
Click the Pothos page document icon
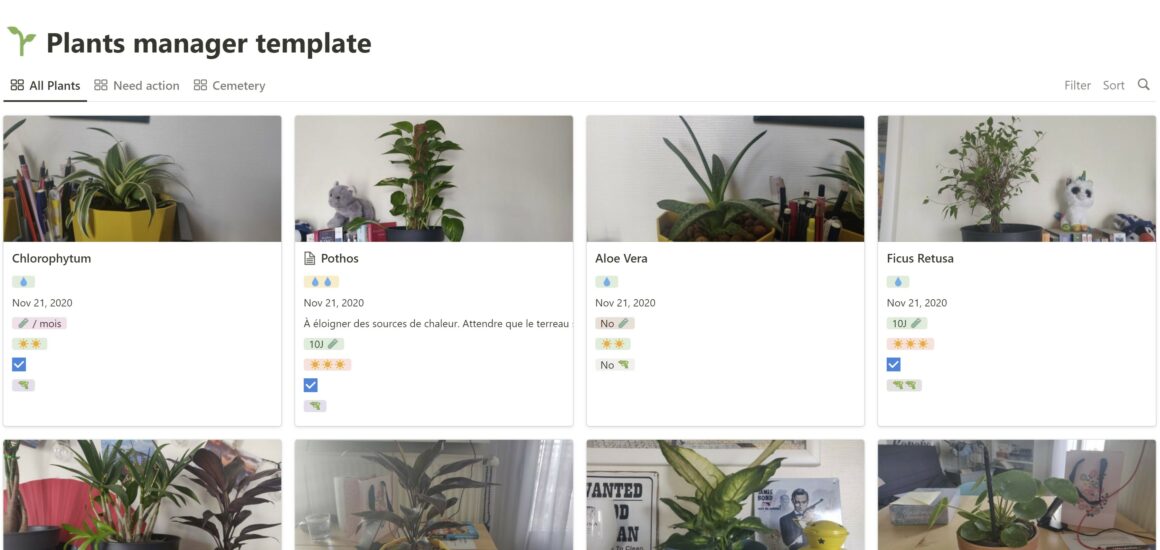310,259
